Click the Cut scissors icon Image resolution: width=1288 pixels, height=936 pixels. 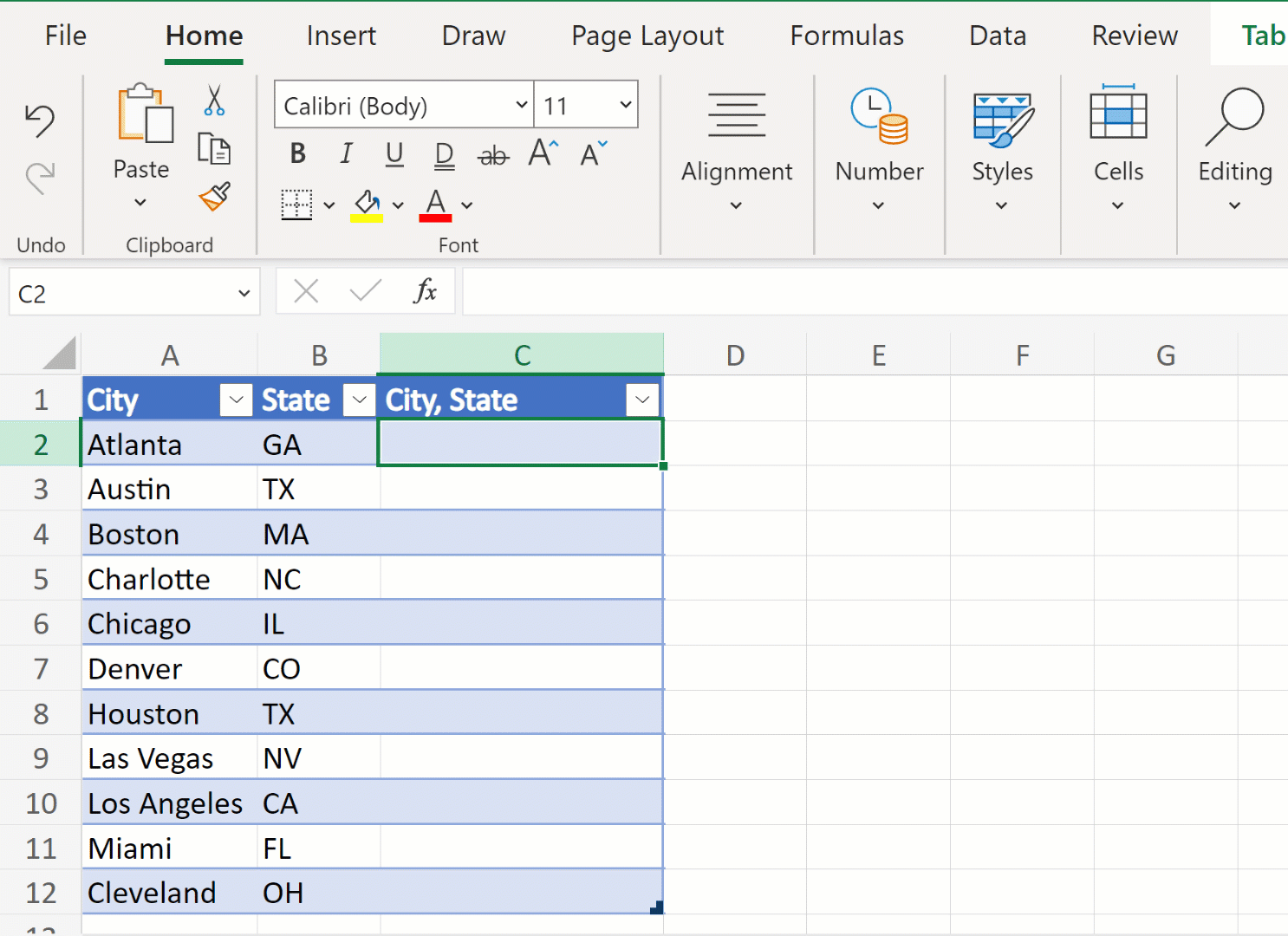pos(214,101)
